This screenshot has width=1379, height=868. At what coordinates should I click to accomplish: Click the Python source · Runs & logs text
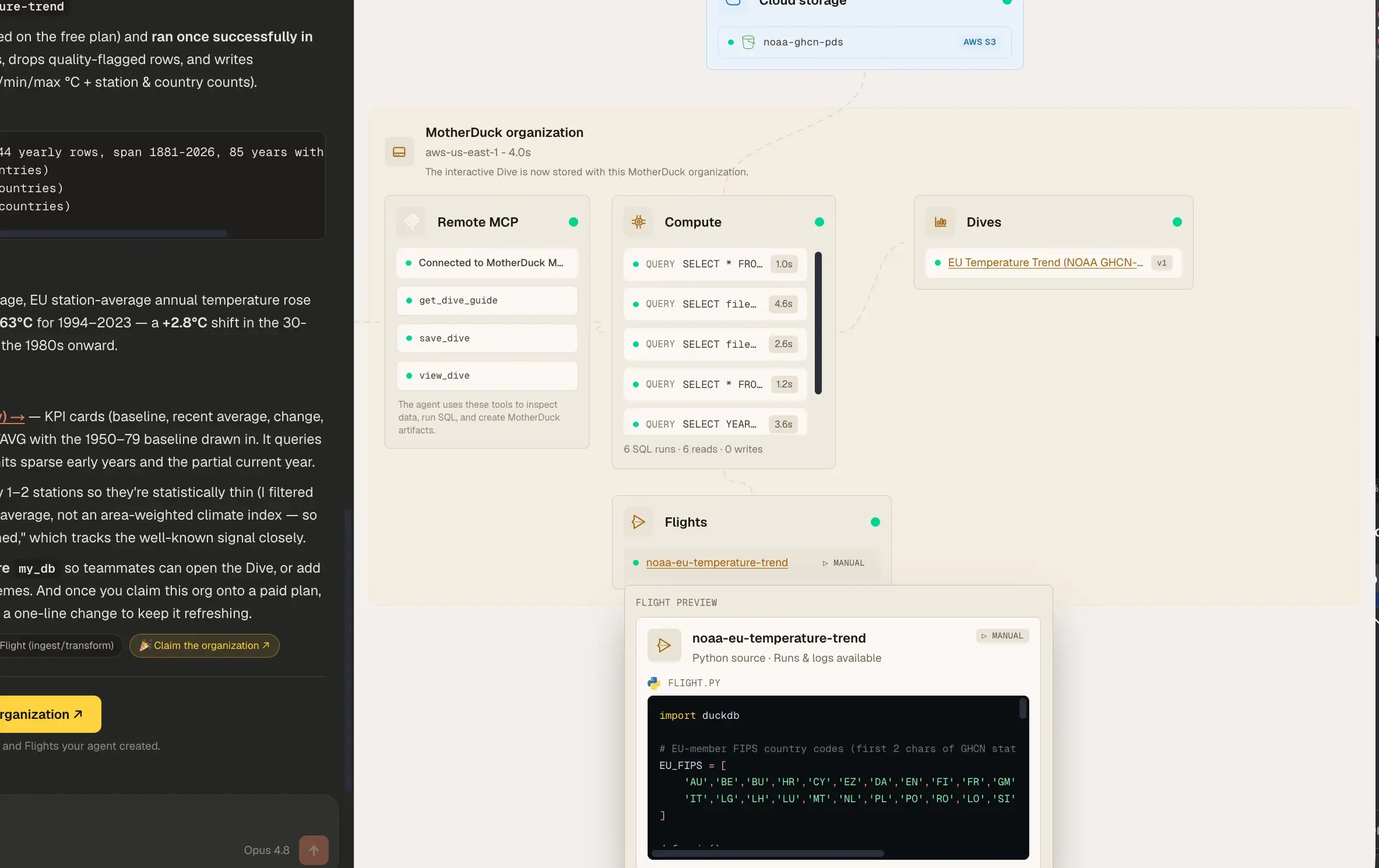pos(787,658)
